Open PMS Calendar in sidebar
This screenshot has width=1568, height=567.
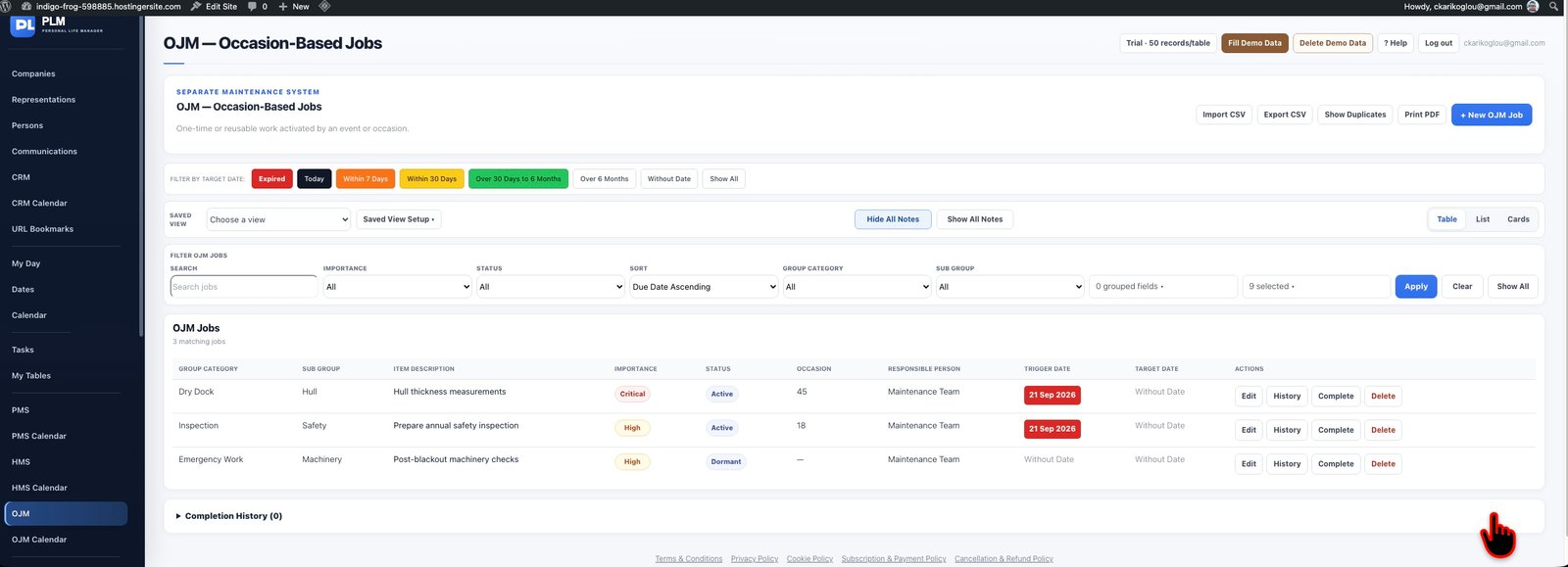(x=39, y=436)
